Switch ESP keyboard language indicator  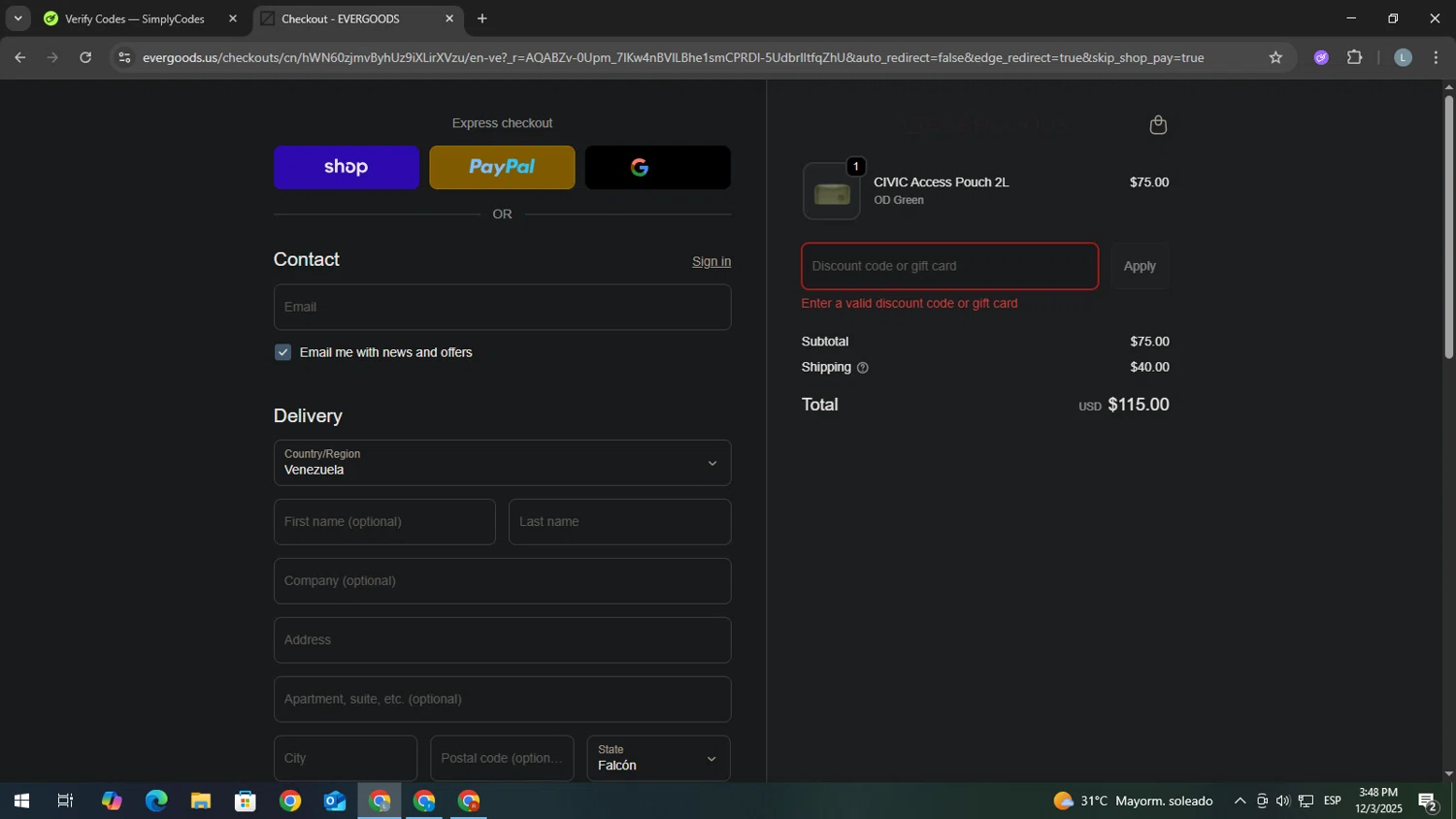coord(1332,801)
